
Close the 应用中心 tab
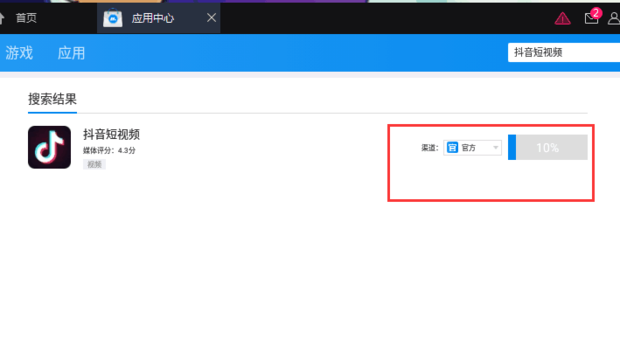pos(212,18)
